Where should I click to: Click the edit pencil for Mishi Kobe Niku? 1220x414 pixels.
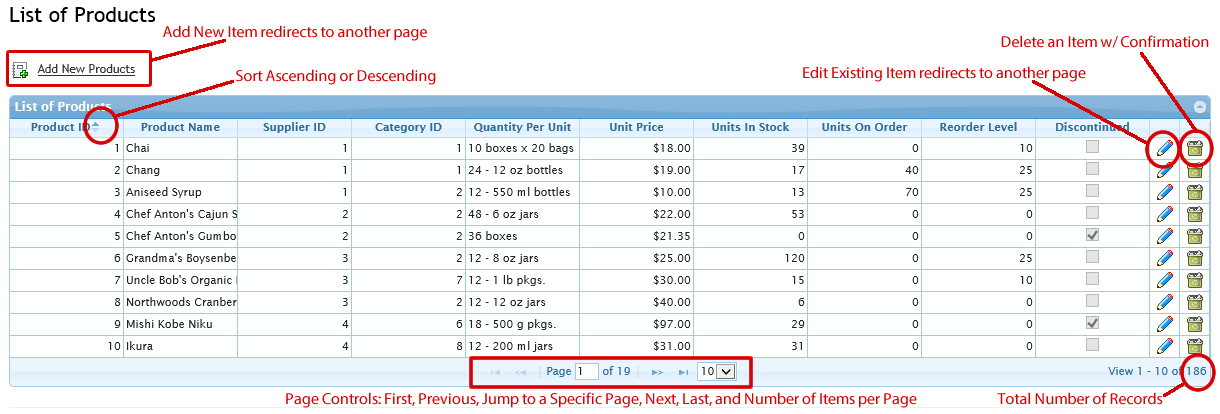(1164, 324)
